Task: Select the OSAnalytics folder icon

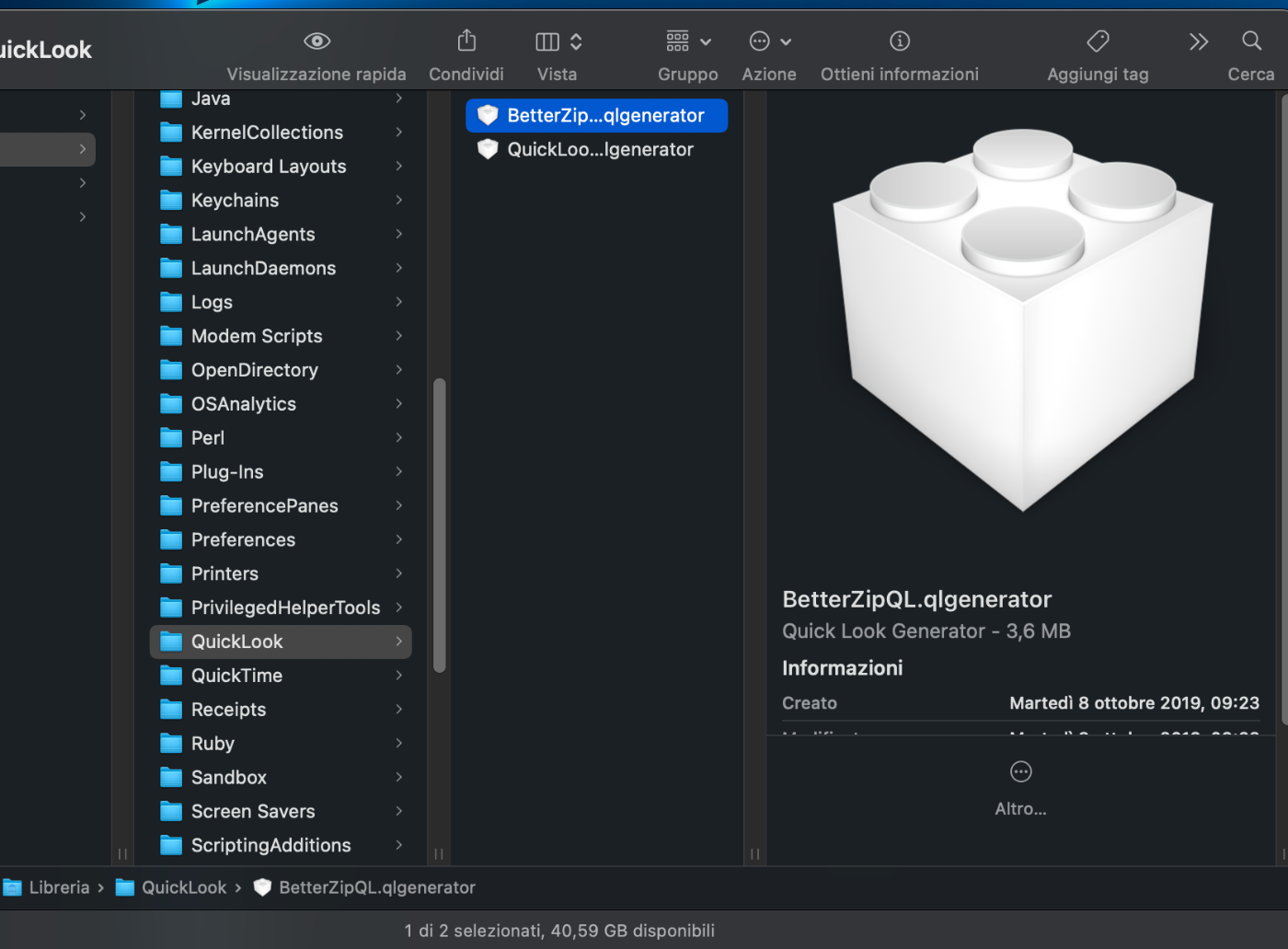Action: 171,404
